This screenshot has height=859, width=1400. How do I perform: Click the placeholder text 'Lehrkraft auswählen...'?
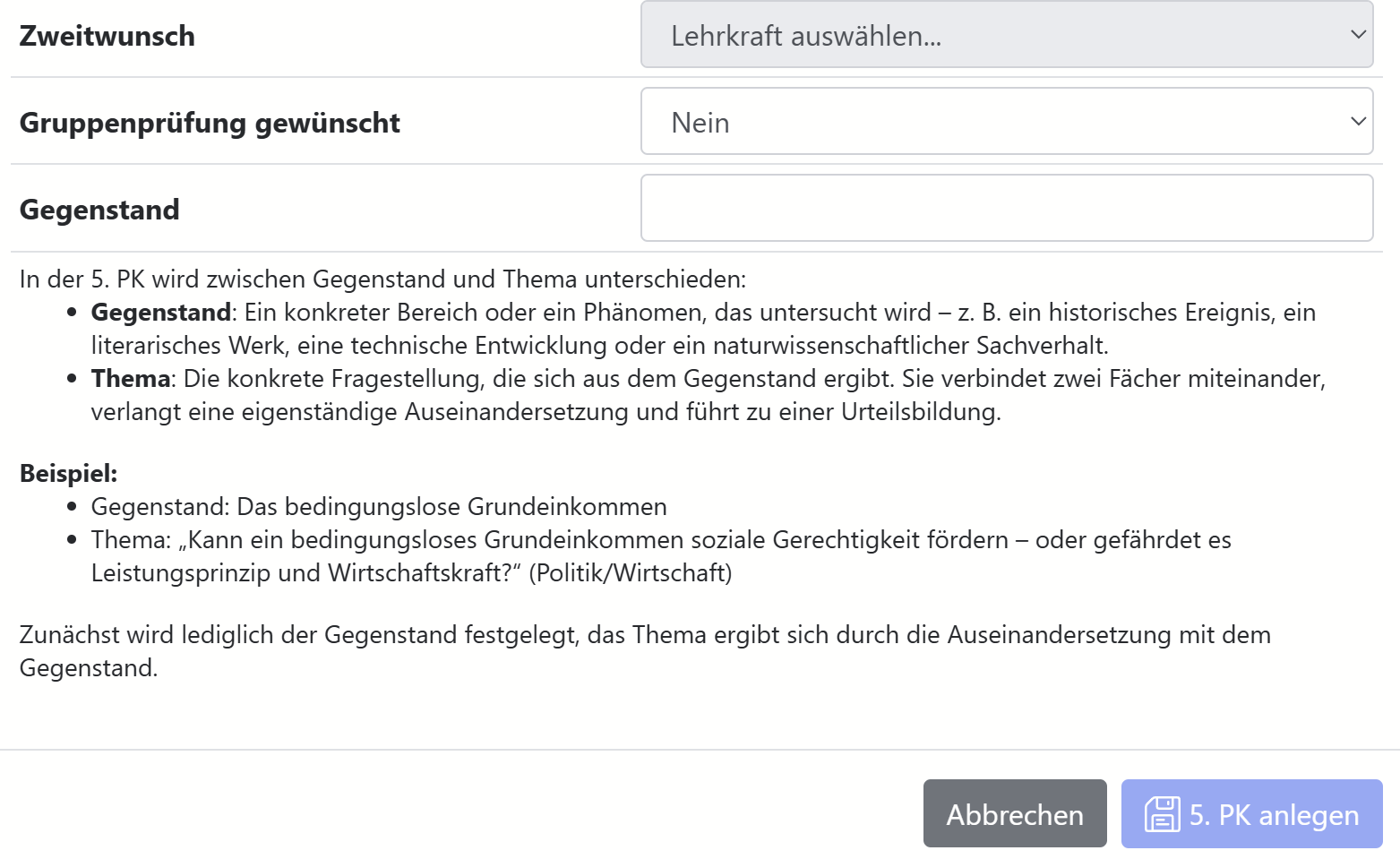pyautogui.click(x=803, y=36)
